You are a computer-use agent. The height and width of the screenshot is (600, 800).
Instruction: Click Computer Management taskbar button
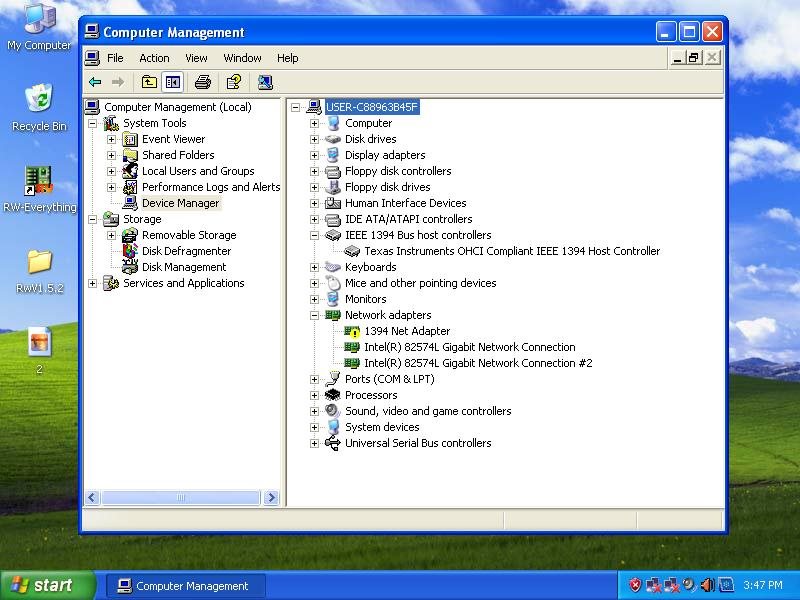tap(186, 586)
